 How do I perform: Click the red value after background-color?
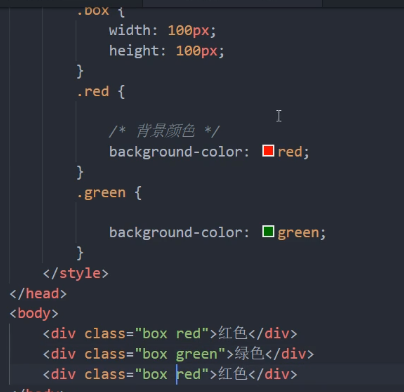click(x=290, y=152)
